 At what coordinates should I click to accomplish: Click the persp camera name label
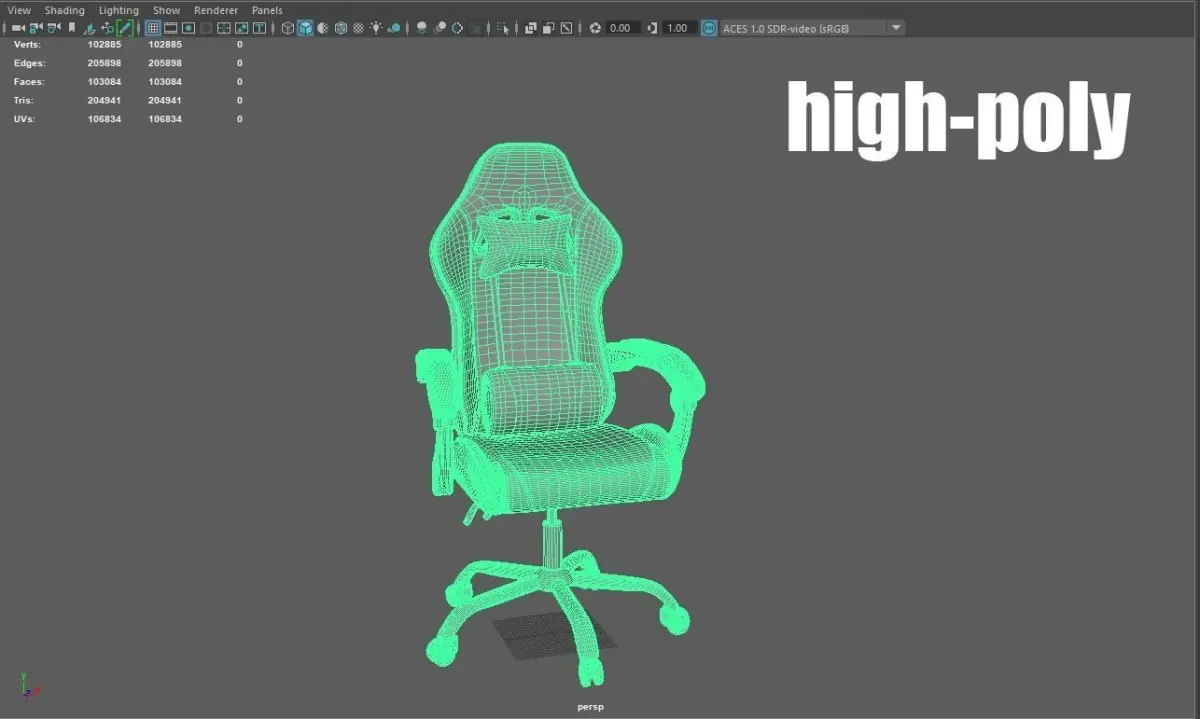(x=591, y=707)
